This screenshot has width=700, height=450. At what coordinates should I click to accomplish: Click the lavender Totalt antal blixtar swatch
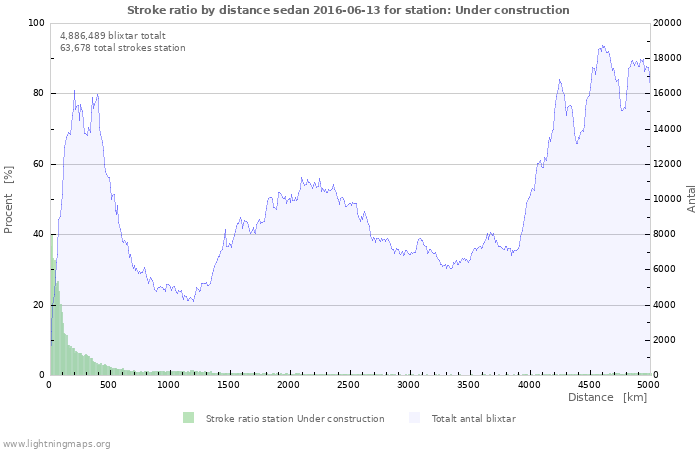tap(415, 418)
